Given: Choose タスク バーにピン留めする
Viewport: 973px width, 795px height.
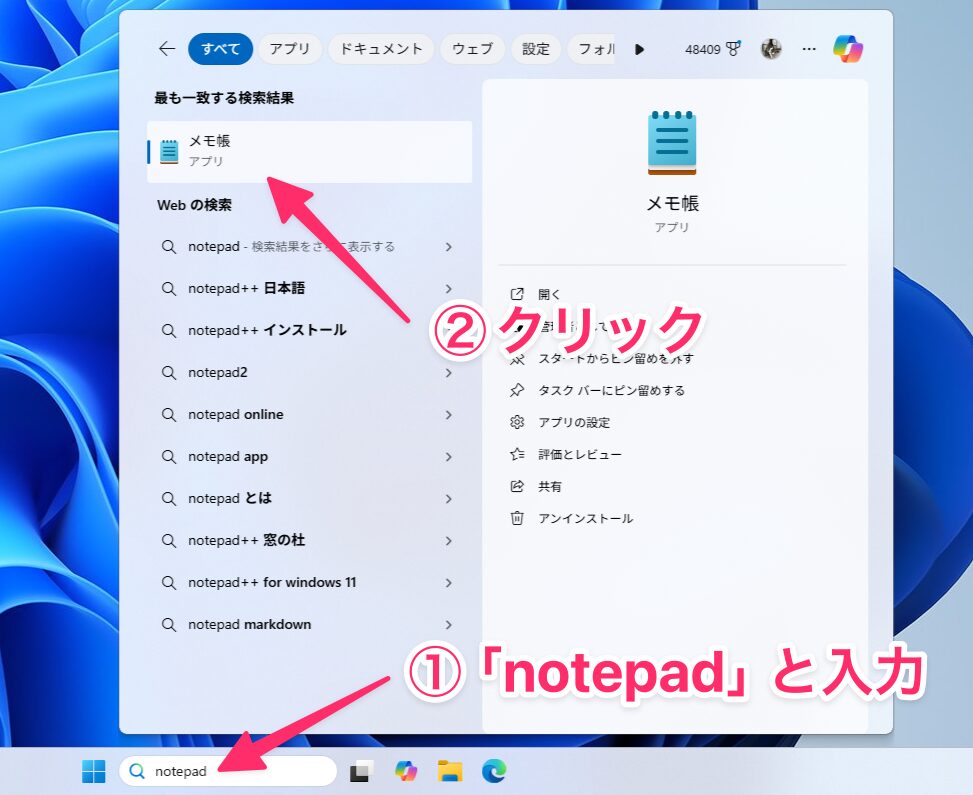Looking at the screenshot, I should tap(611, 390).
